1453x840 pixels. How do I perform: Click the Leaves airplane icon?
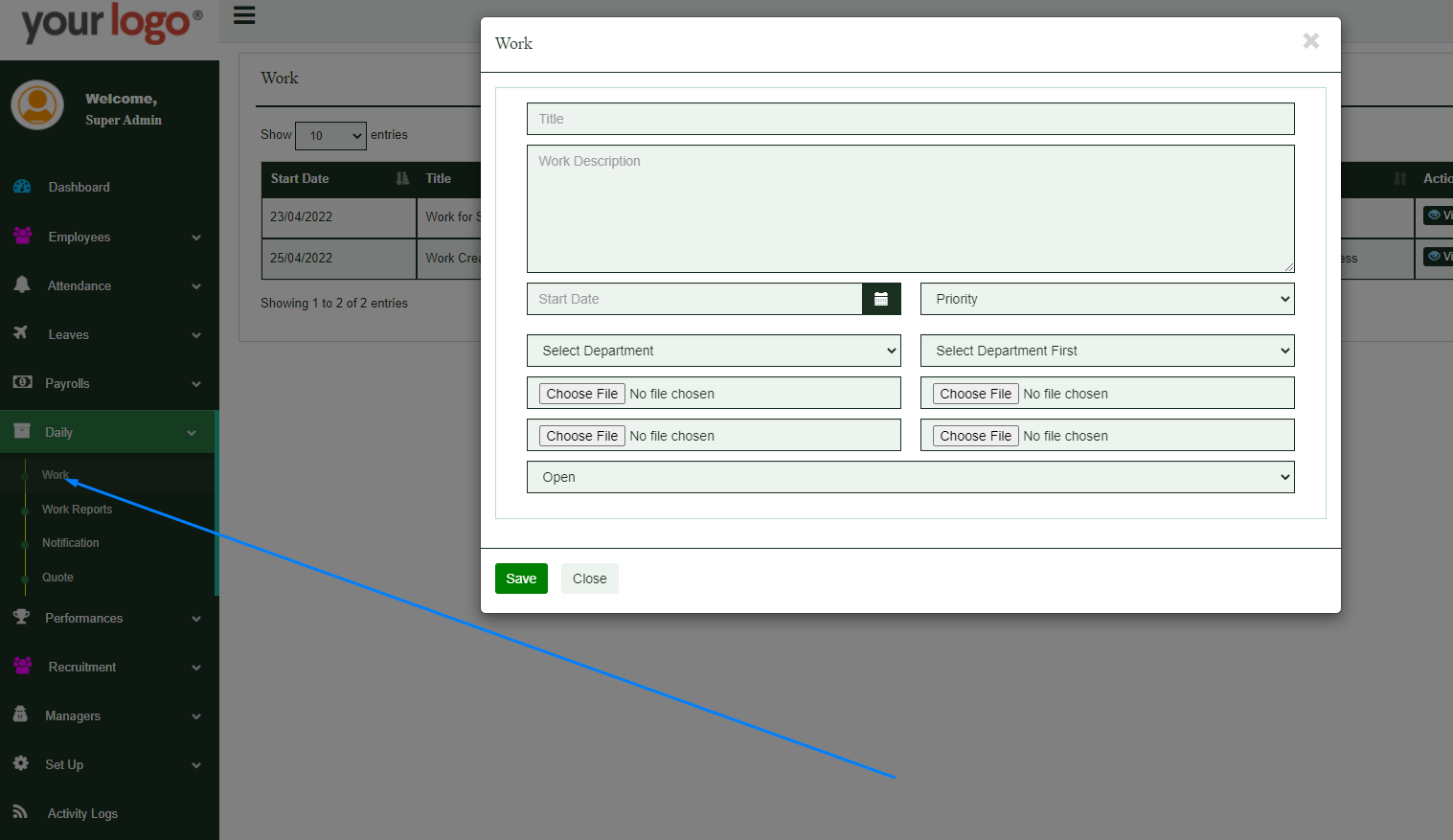click(x=21, y=333)
